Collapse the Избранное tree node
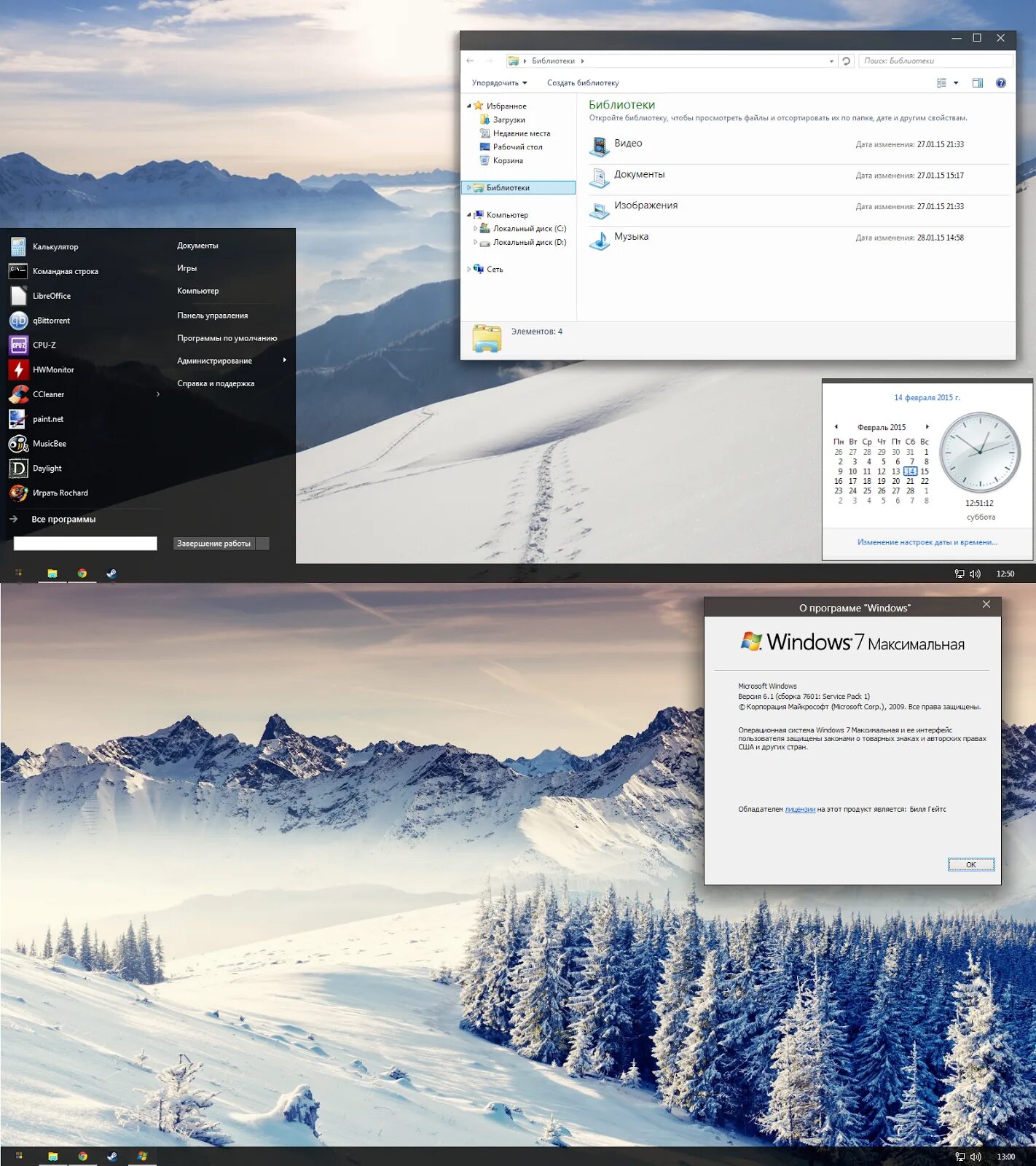Viewport: 1036px width, 1166px height. 469,106
